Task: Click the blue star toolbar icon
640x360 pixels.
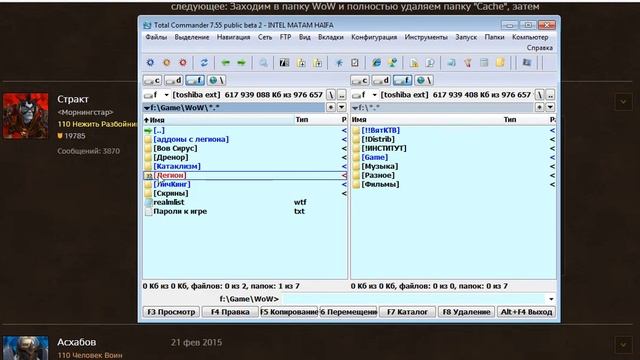Action: [x=339, y=62]
